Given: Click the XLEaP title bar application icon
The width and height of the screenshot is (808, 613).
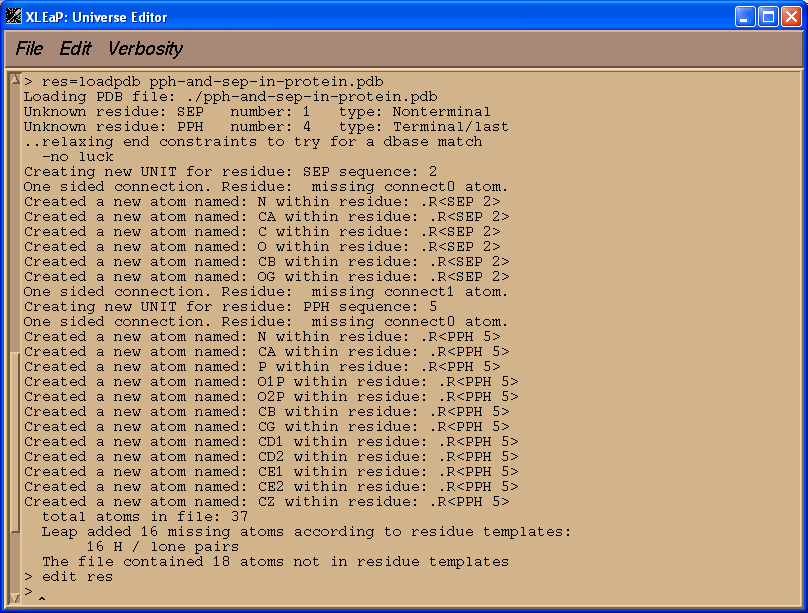Looking at the screenshot, I should tap(13, 16).
